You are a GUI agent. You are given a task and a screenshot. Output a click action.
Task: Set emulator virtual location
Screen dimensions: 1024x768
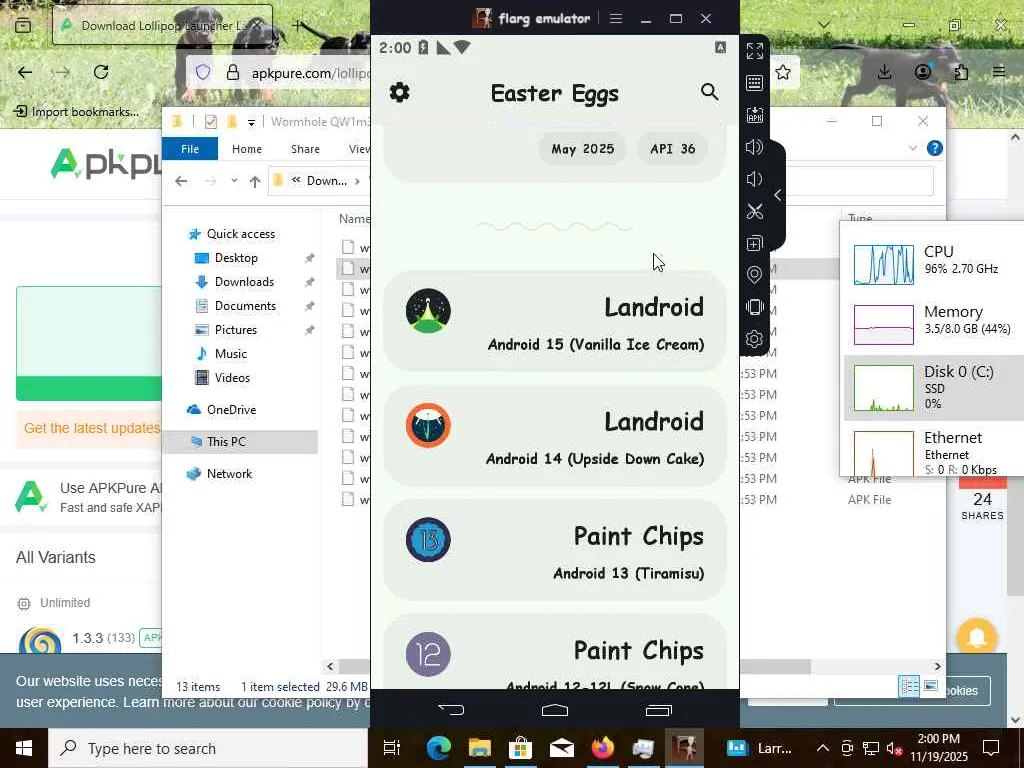click(x=754, y=275)
